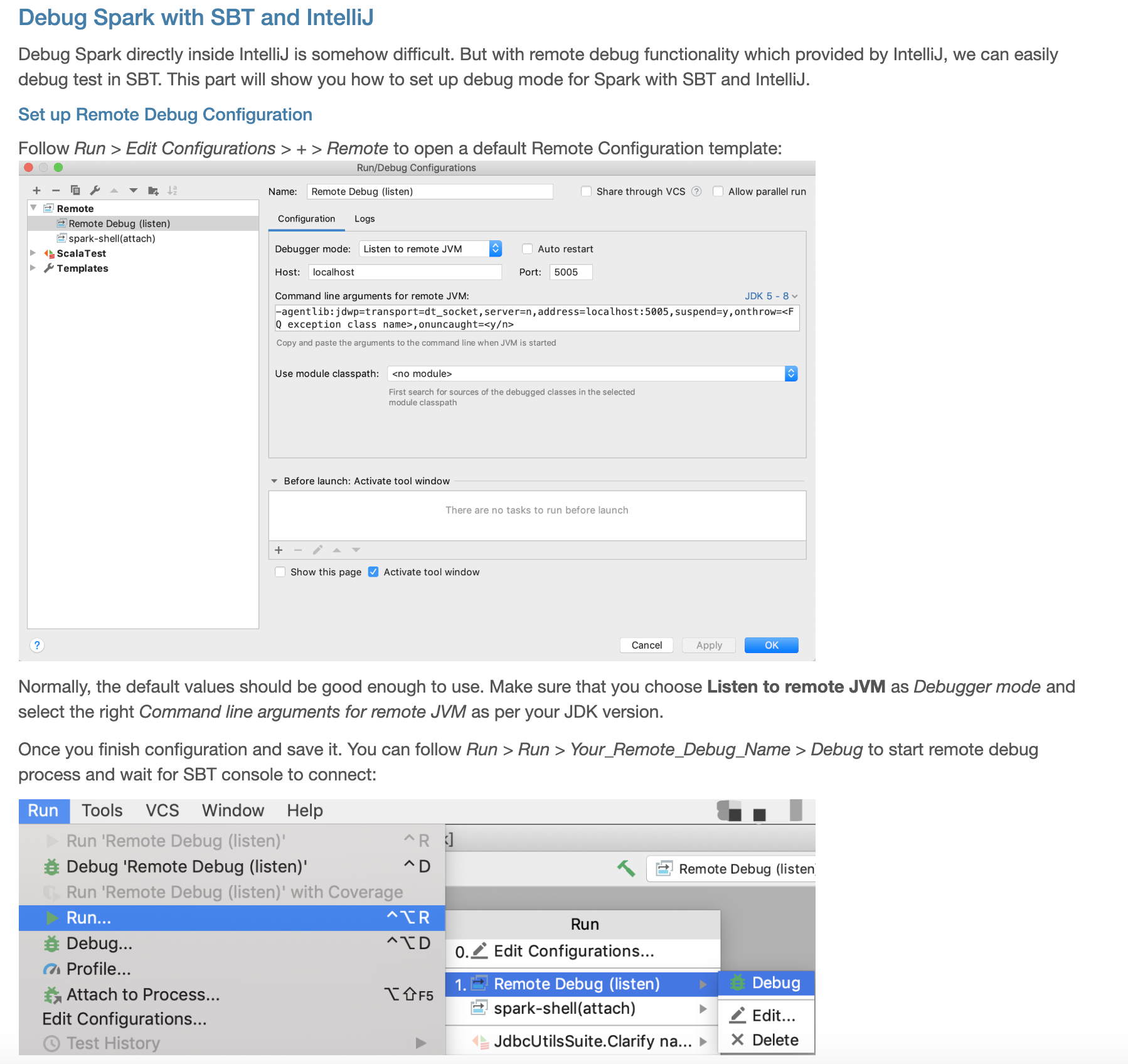Click the green hammer build icon
This screenshot has height=1064, width=1128.
click(x=626, y=868)
